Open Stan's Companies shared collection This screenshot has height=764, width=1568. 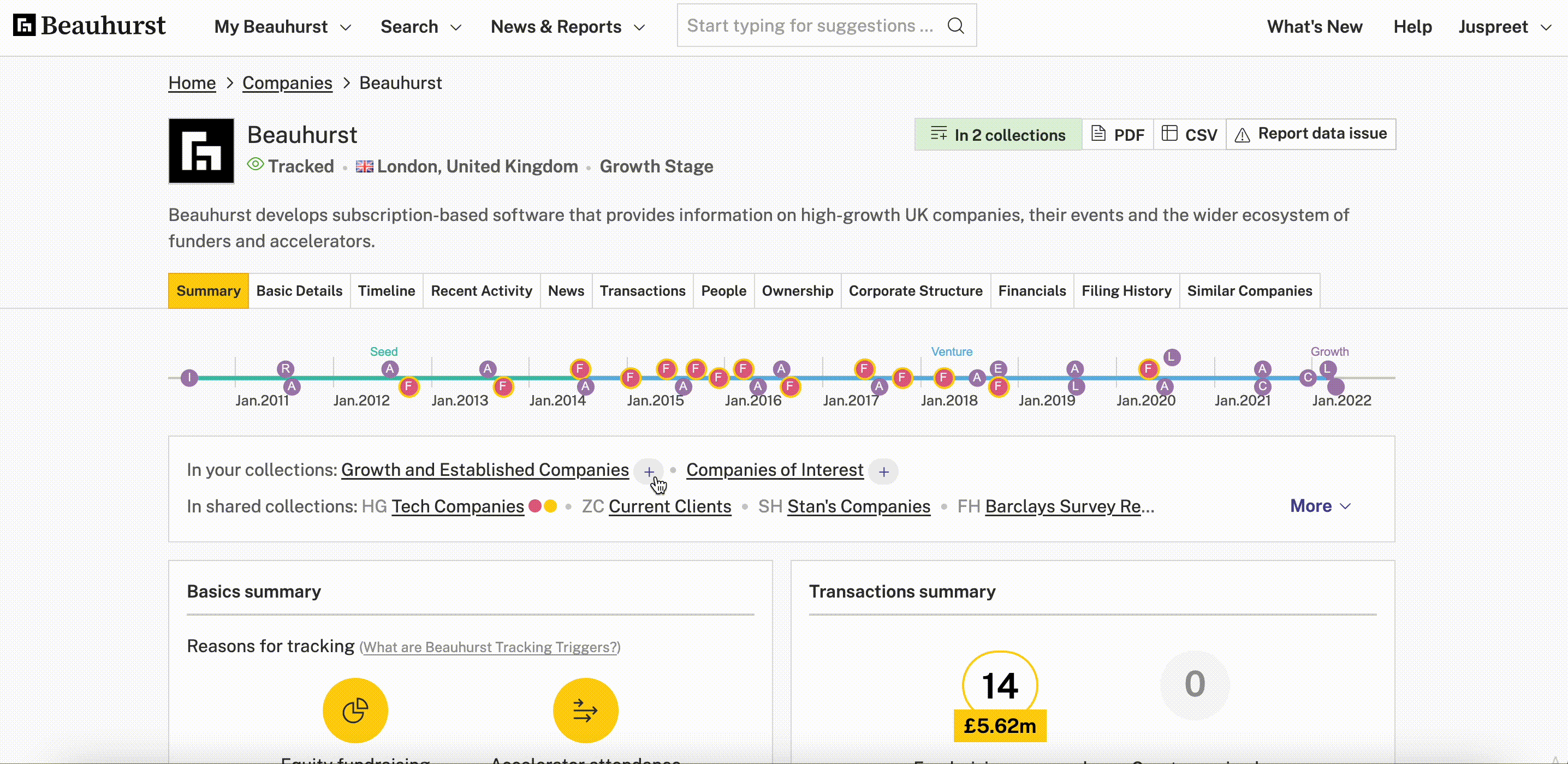pos(858,506)
